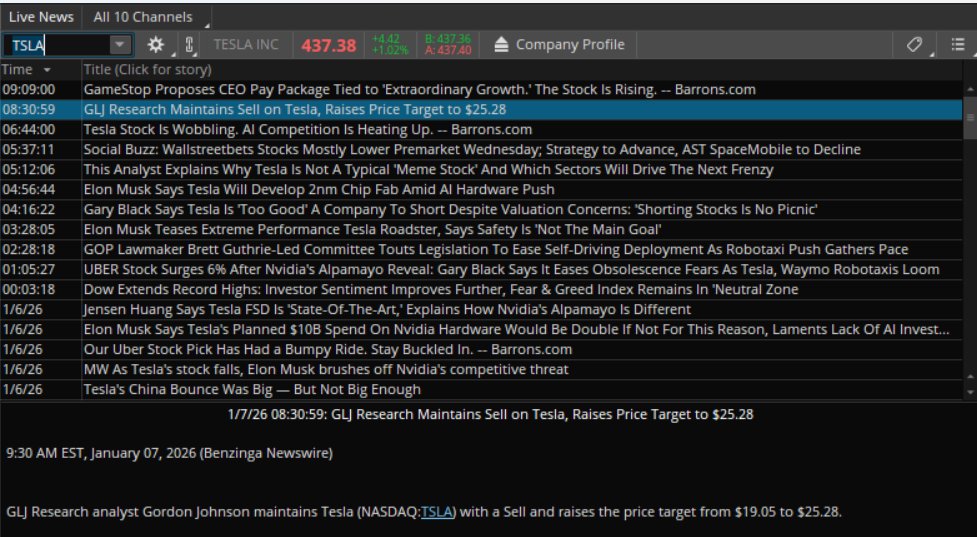Select GLJ Research Maintains Sell on Tesla row
This screenshot has height=537, width=977.
[481, 110]
